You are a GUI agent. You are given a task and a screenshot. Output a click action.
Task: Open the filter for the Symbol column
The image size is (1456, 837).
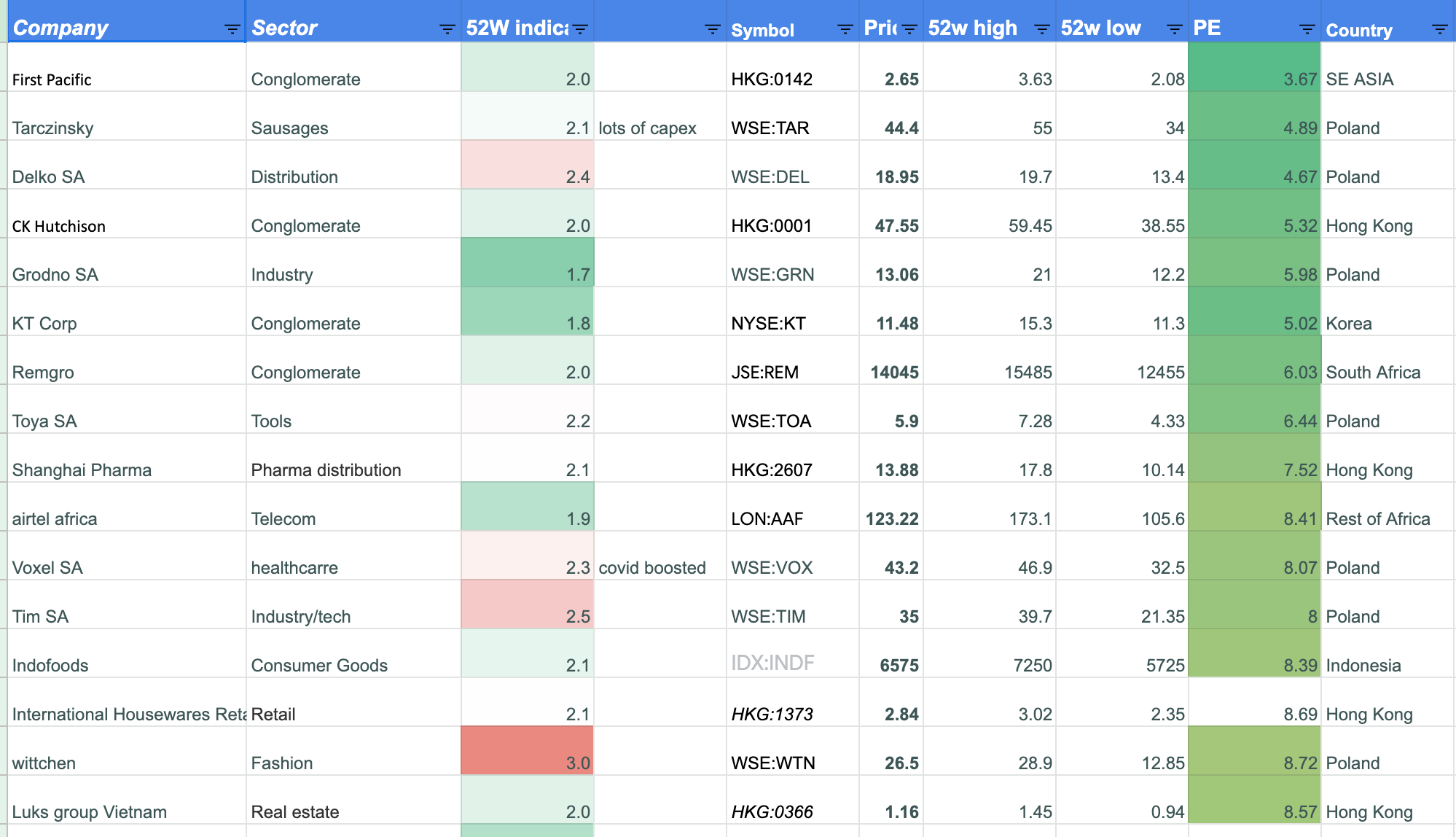click(x=844, y=29)
